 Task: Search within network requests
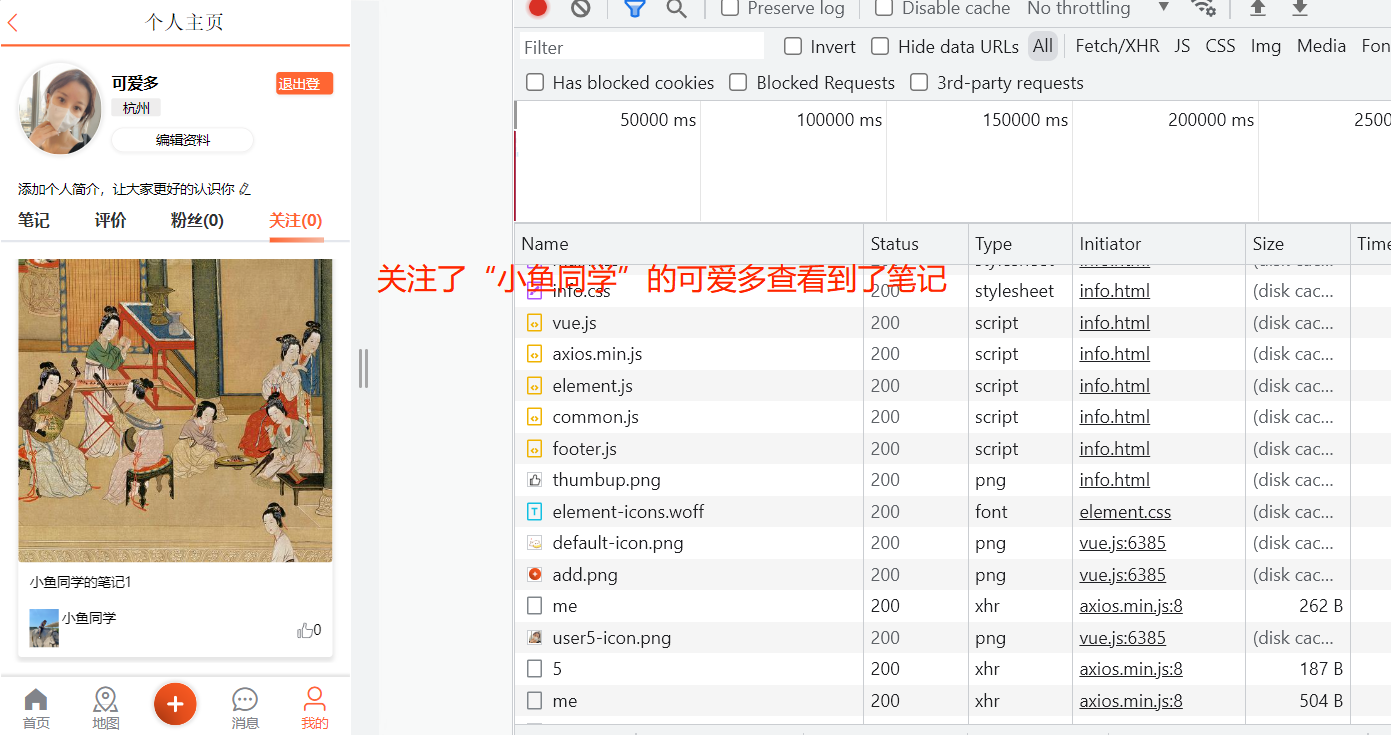(x=676, y=9)
